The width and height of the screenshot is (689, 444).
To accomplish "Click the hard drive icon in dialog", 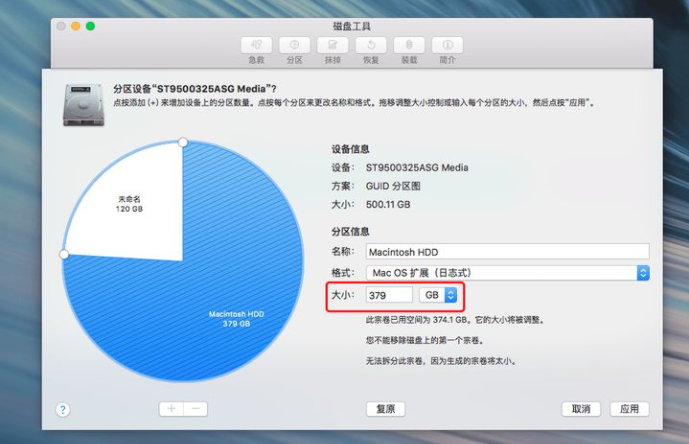I will click(83, 105).
